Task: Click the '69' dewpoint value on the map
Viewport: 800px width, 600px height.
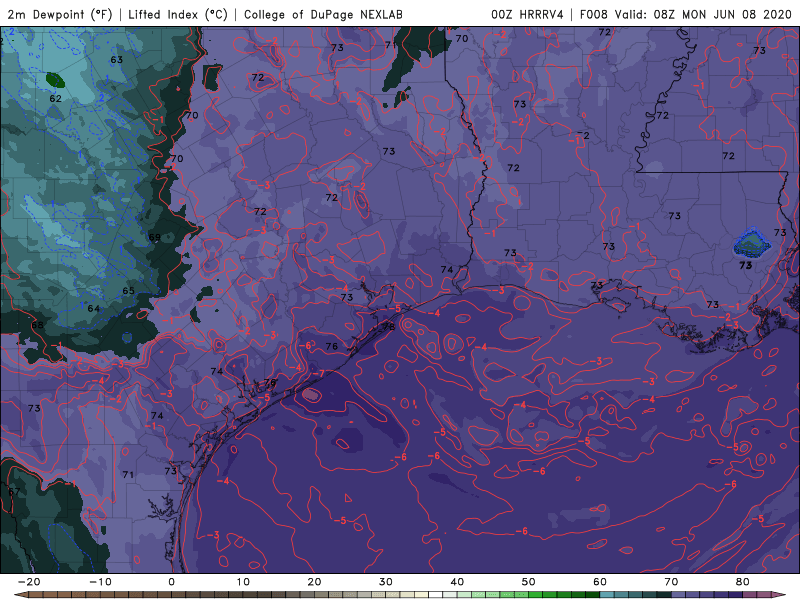Action: click(155, 237)
